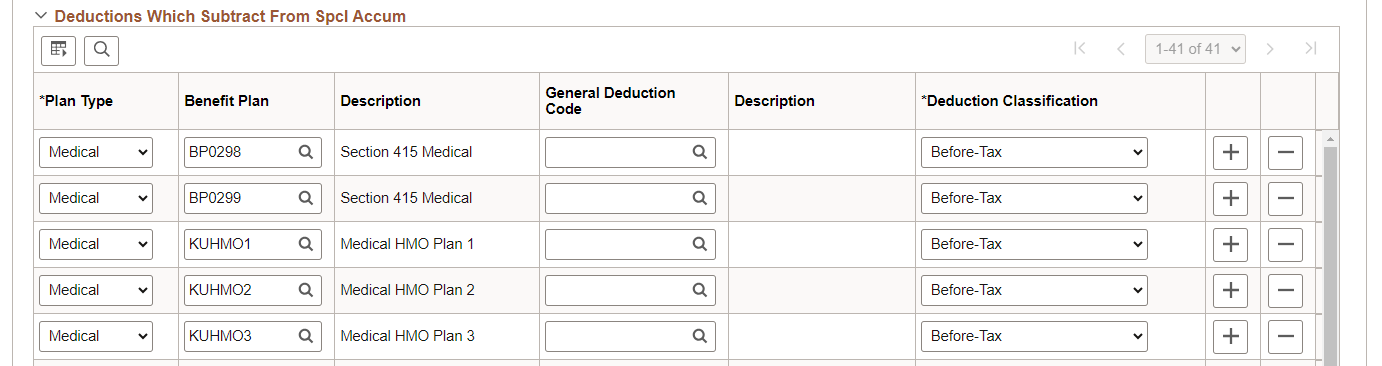Add a row after BP0299 row
The height and width of the screenshot is (366, 1382).
coord(1231,198)
